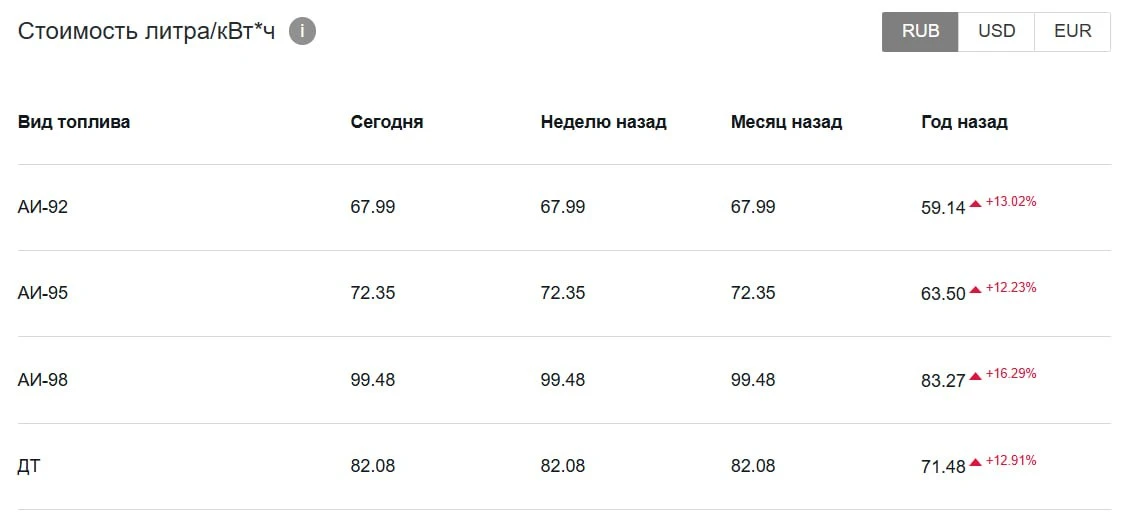Click red up-arrow beside АИ-98 yearly price

click(x=975, y=376)
